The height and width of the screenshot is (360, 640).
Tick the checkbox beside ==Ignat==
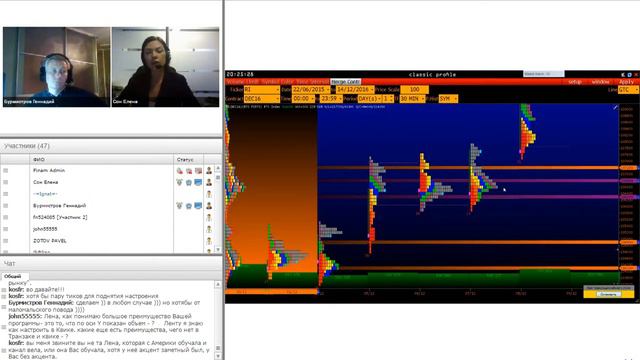[x=5, y=194]
